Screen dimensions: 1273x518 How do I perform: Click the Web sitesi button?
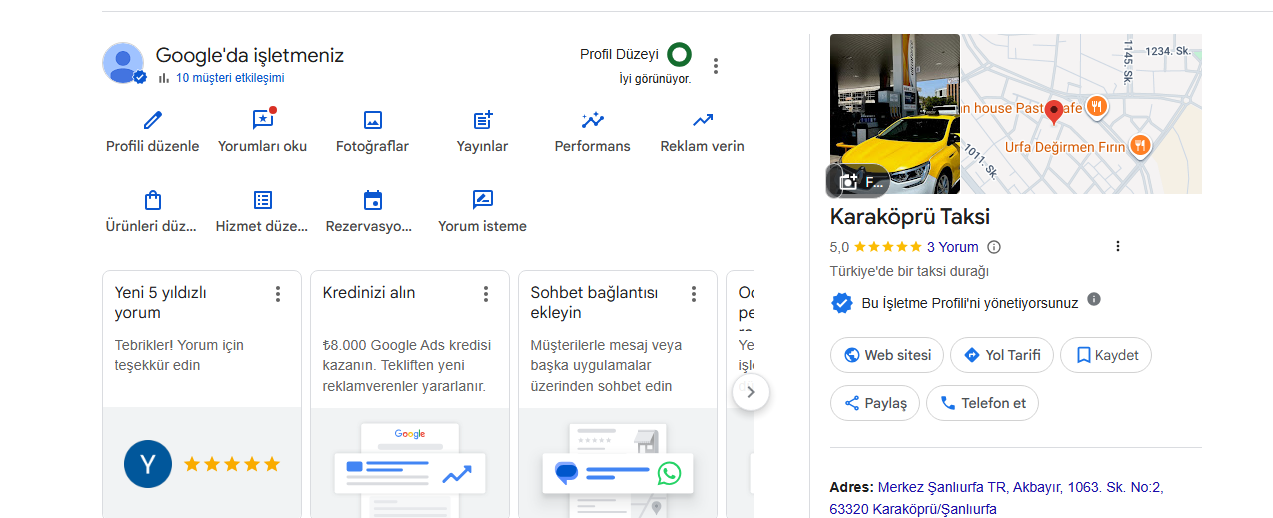[x=887, y=355]
